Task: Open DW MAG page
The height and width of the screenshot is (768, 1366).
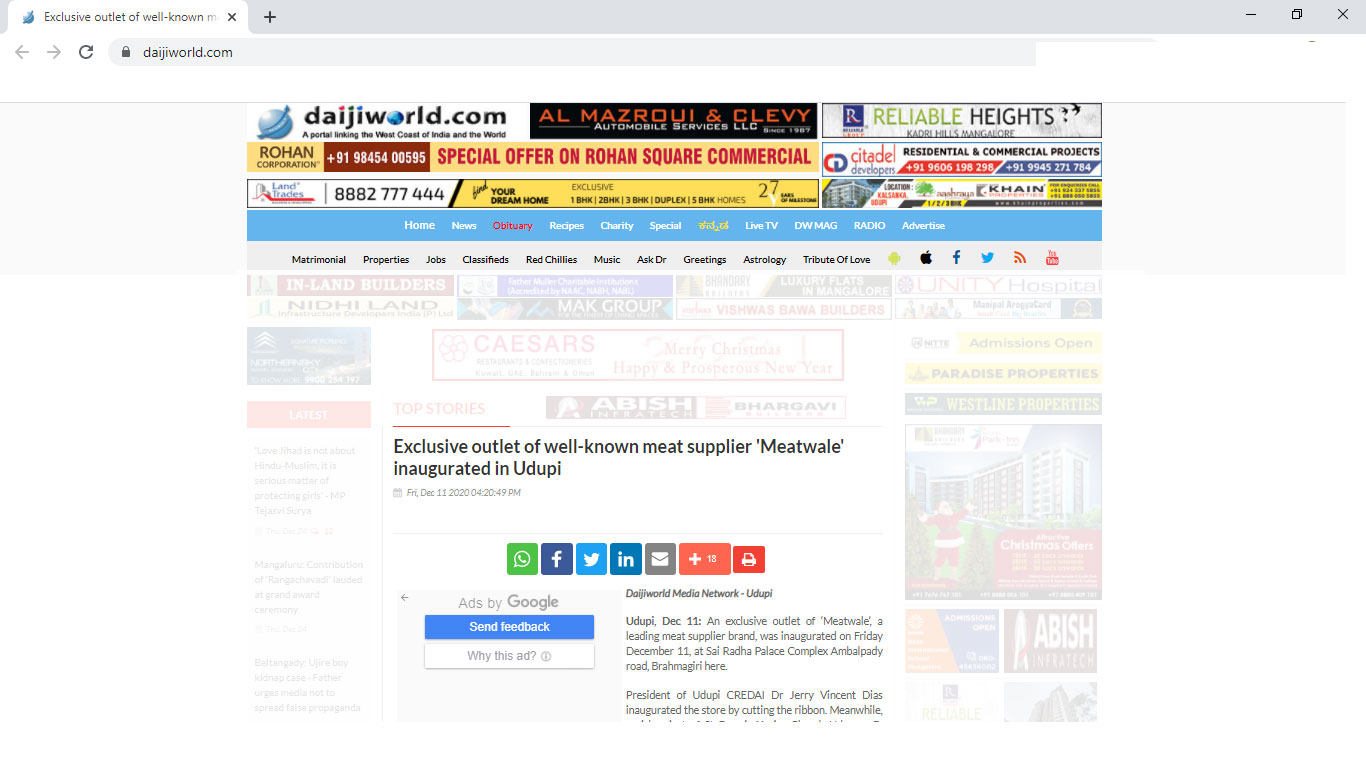Action: 816,226
